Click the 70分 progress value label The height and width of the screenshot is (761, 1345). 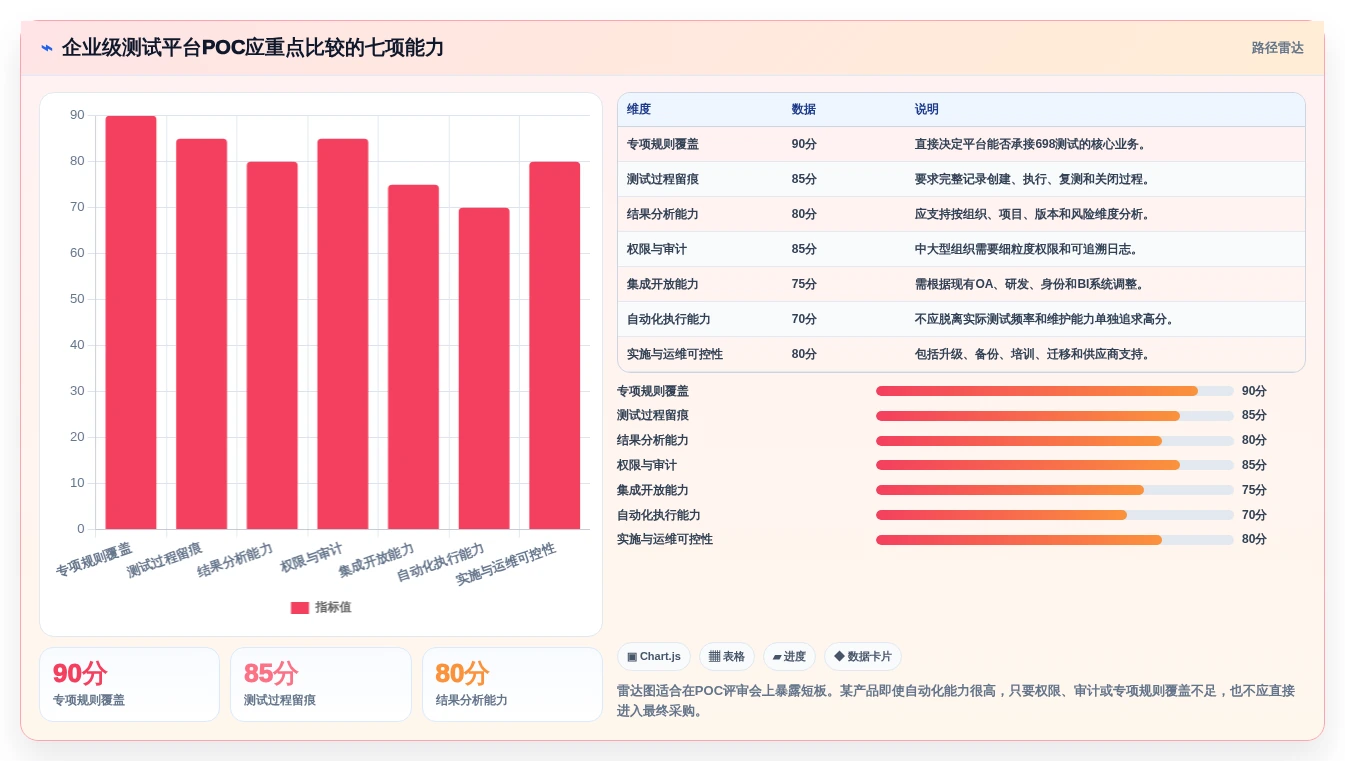pyautogui.click(x=1254, y=515)
